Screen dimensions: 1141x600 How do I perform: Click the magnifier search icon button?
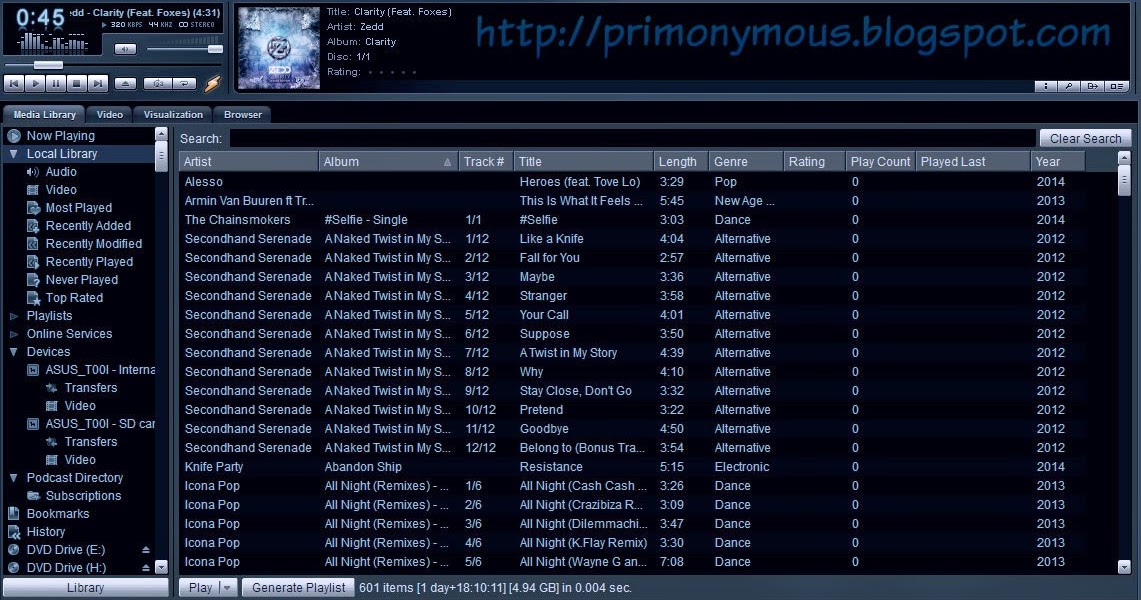1069,86
